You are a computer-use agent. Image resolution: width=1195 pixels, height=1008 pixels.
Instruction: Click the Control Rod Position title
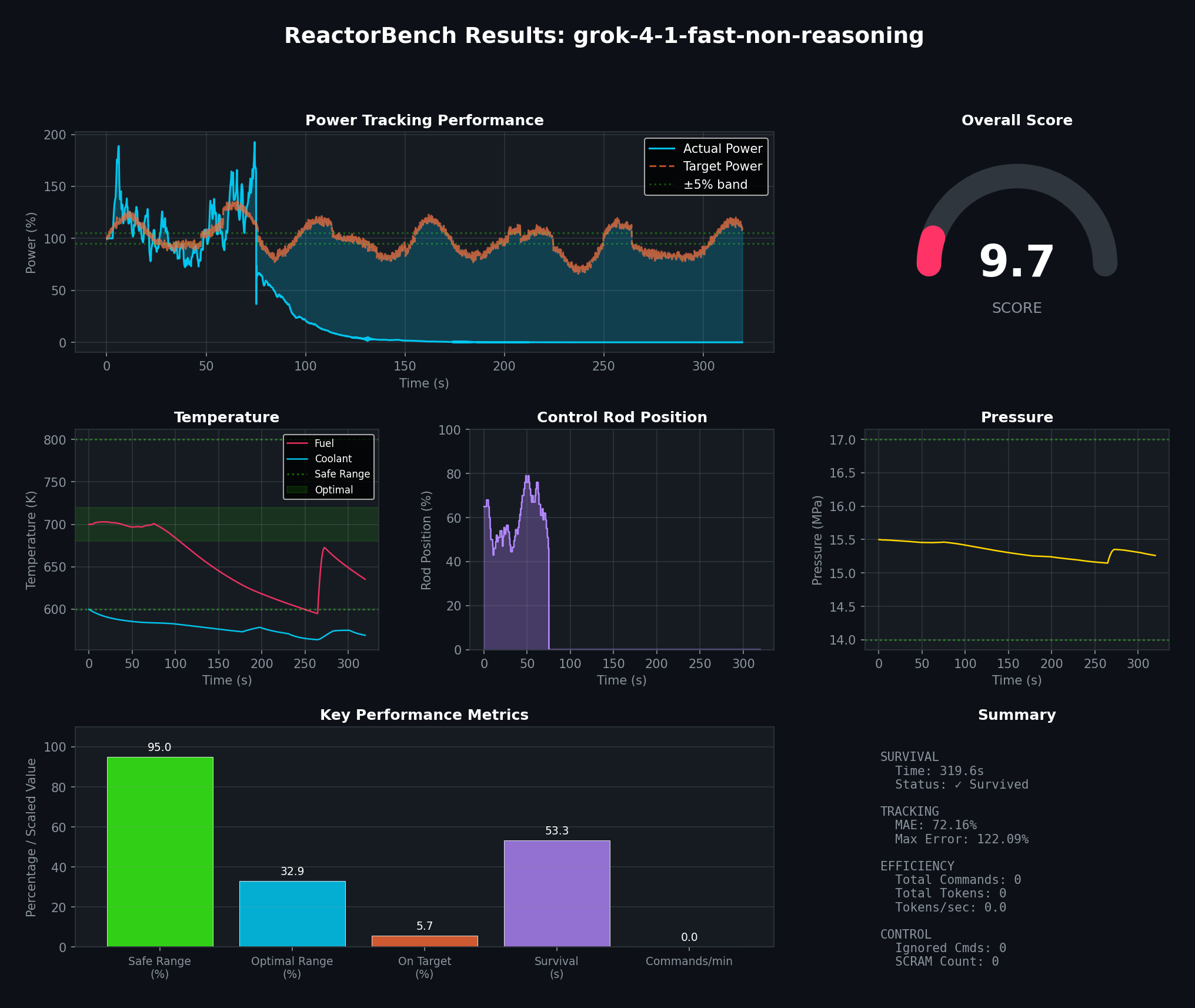point(622,418)
